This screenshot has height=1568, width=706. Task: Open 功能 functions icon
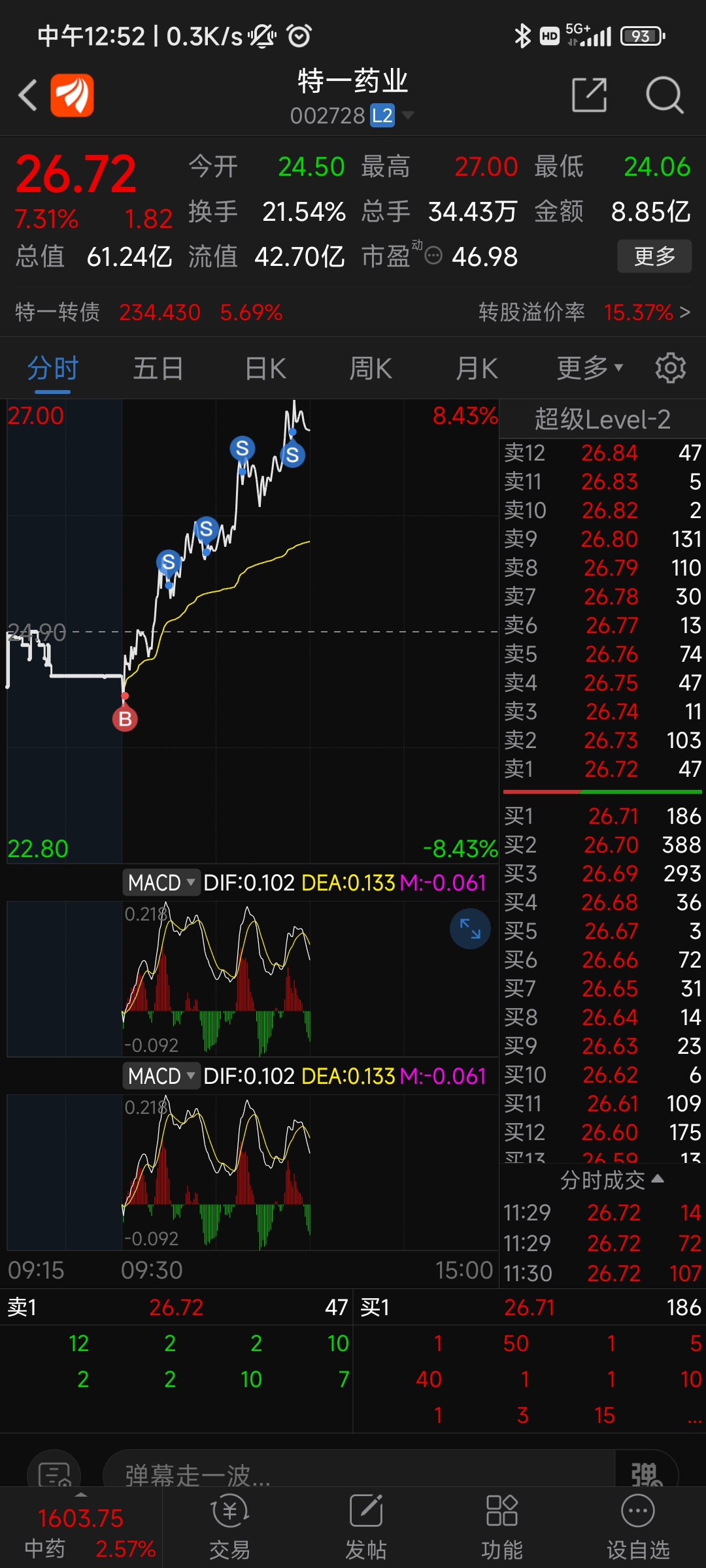(x=501, y=1527)
